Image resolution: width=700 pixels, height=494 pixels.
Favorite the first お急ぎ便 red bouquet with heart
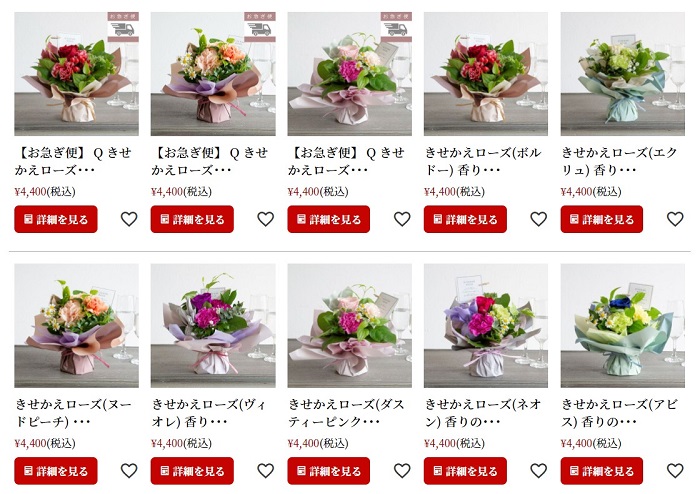(x=129, y=219)
